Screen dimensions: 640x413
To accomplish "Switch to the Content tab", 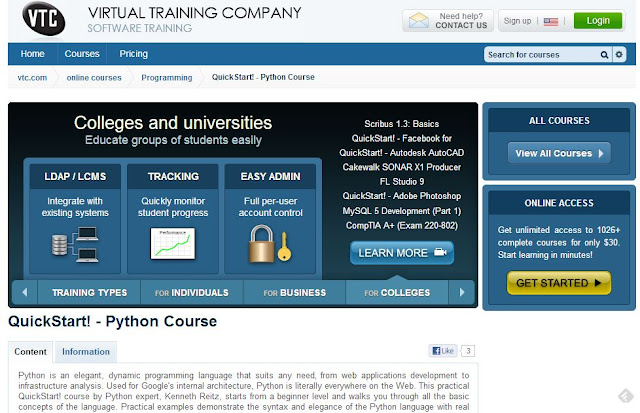I will 30,352.
